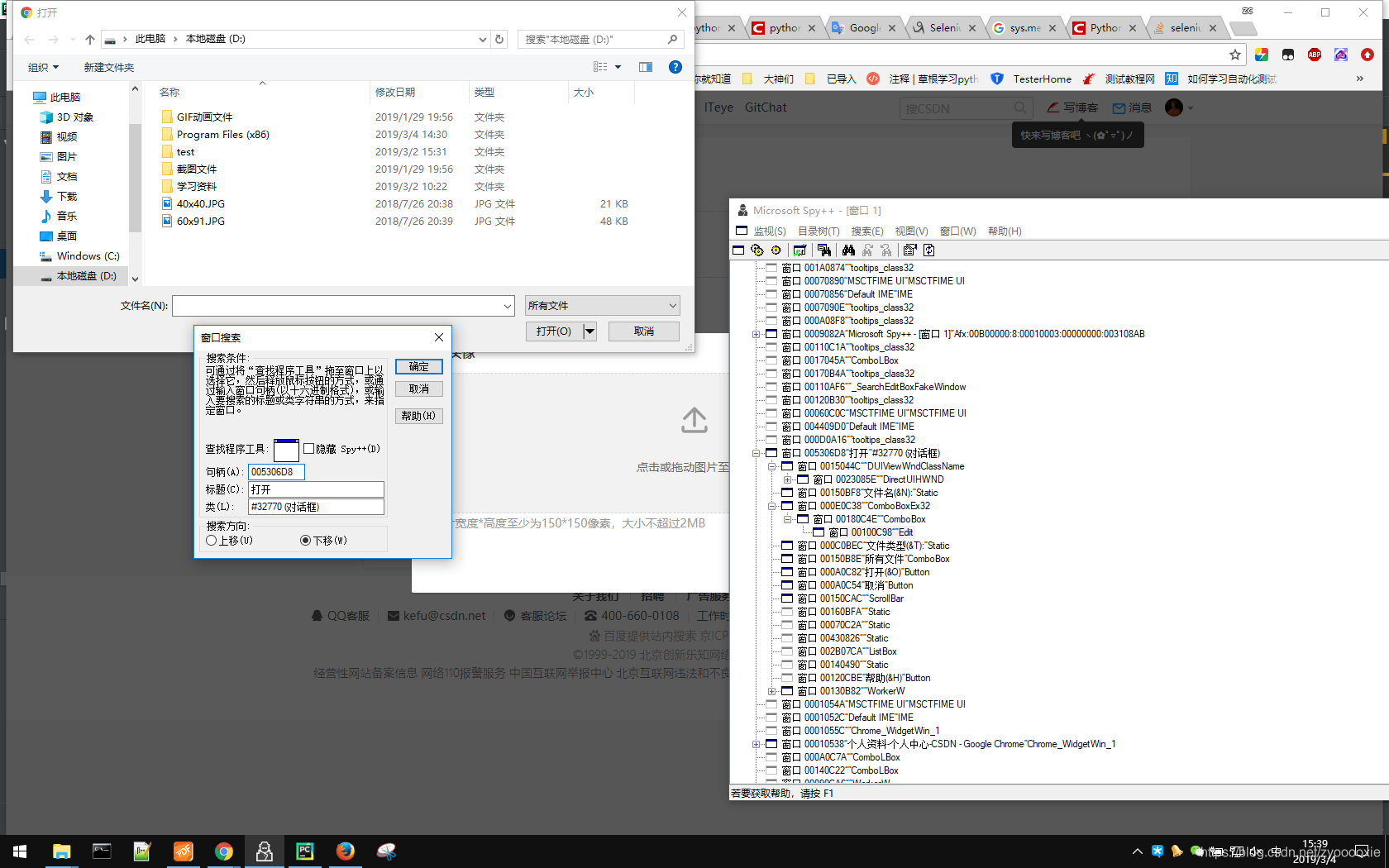The image size is (1389, 868).
Task: Click Spy++ Find Window toolbar icon
Action: [823, 250]
